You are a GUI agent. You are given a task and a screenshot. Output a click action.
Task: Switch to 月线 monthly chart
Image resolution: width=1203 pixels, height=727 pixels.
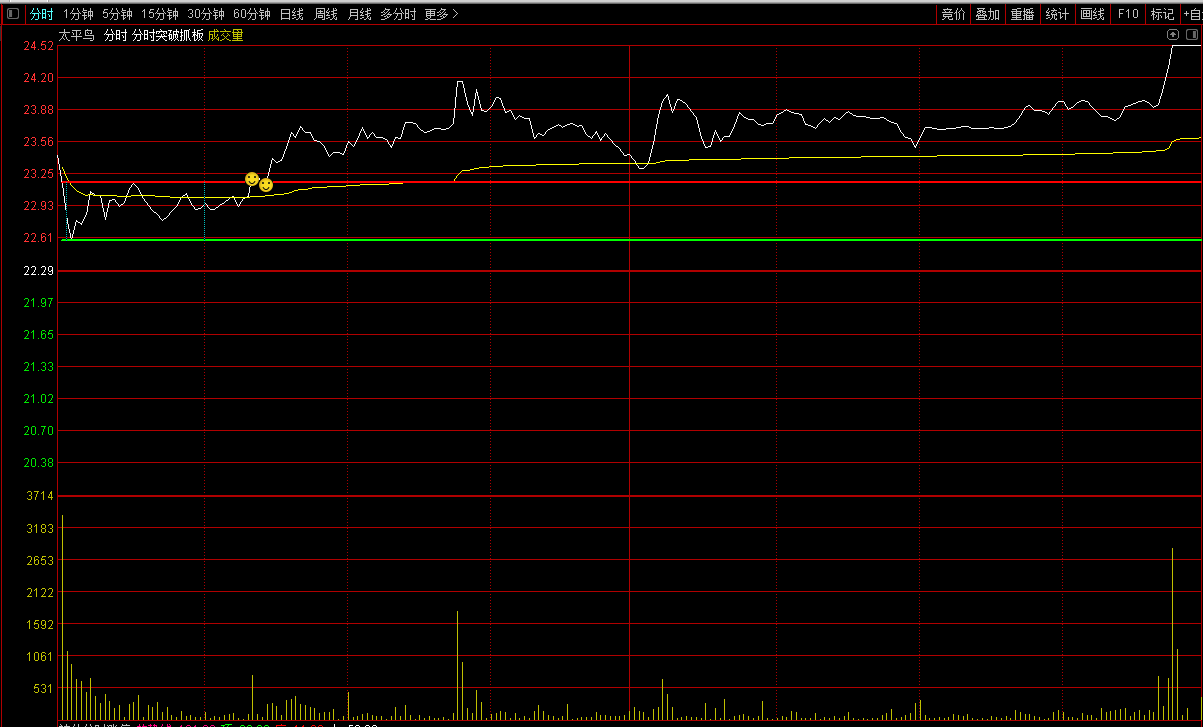(360, 14)
